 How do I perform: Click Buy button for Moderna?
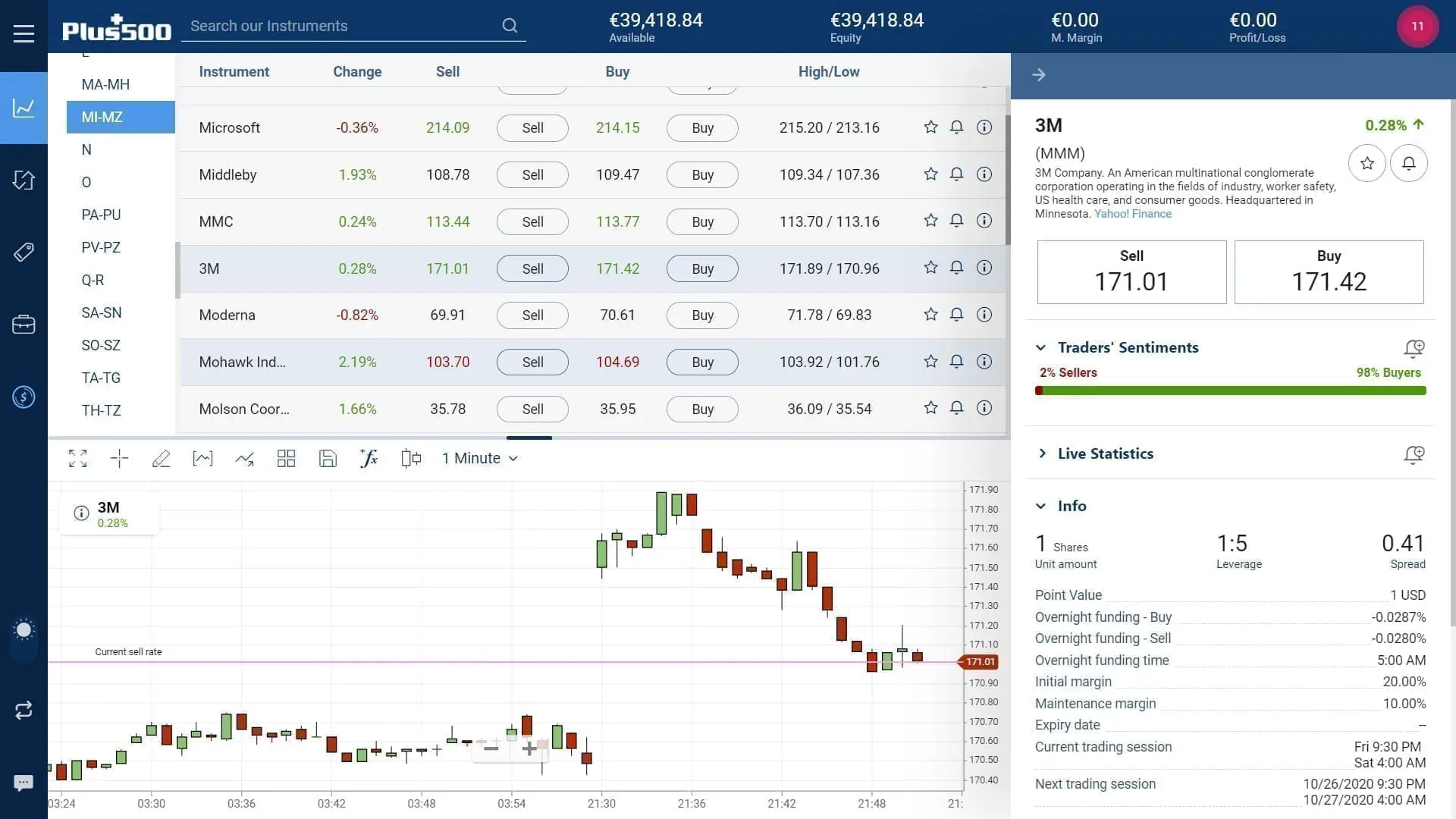(702, 315)
